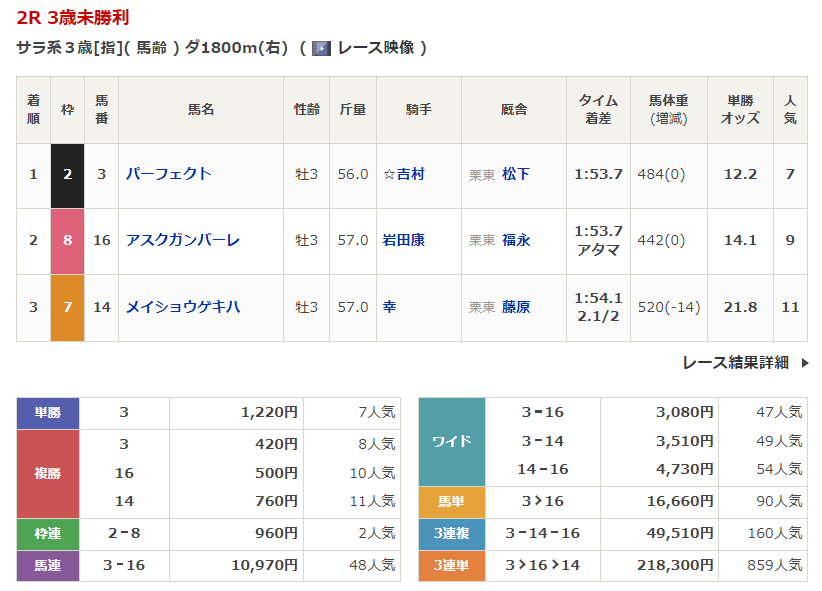The width and height of the screenshot is (822, 591).
Task: Open horse パーフェクト profile link
Action: tap(168, 174)
